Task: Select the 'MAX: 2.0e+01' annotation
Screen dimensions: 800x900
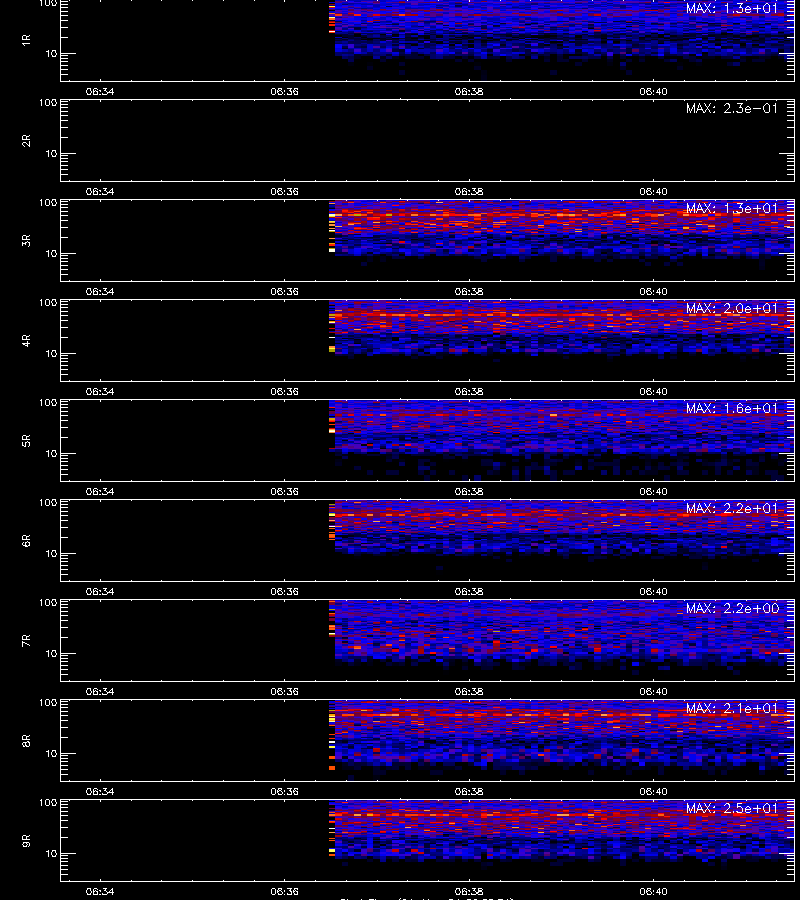Action: (732, 308)
